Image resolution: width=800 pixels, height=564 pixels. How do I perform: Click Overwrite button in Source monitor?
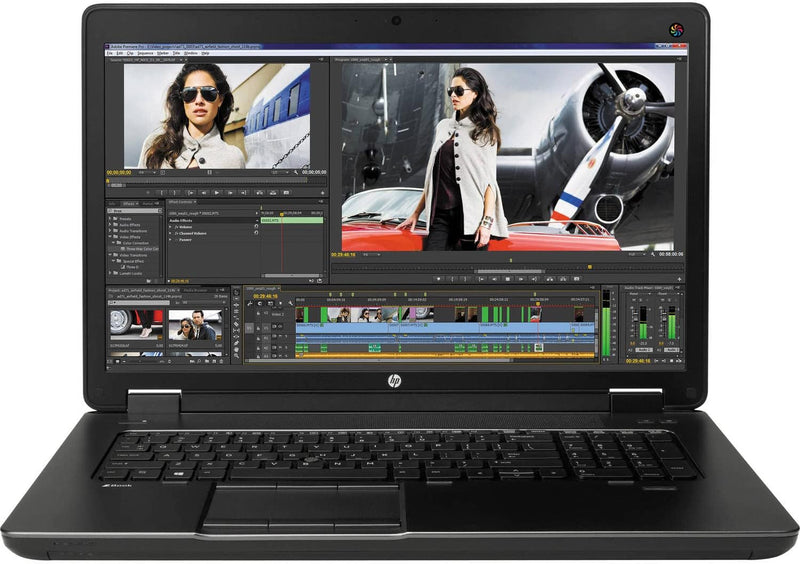pos(273,193)
